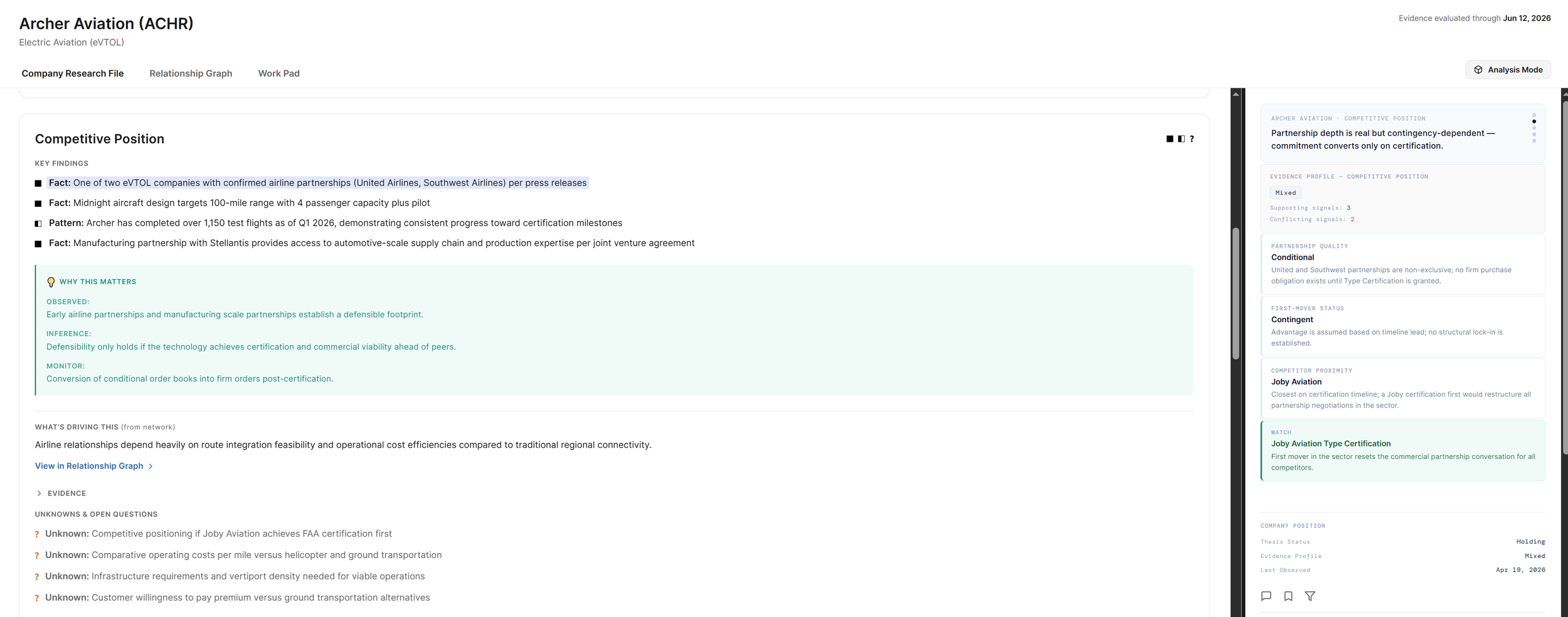Click the Conflicting signals count of 2
Image resolution: width=1568 pixels, height=617 pixels.
pyautogui.click(x=1352, y=219)
